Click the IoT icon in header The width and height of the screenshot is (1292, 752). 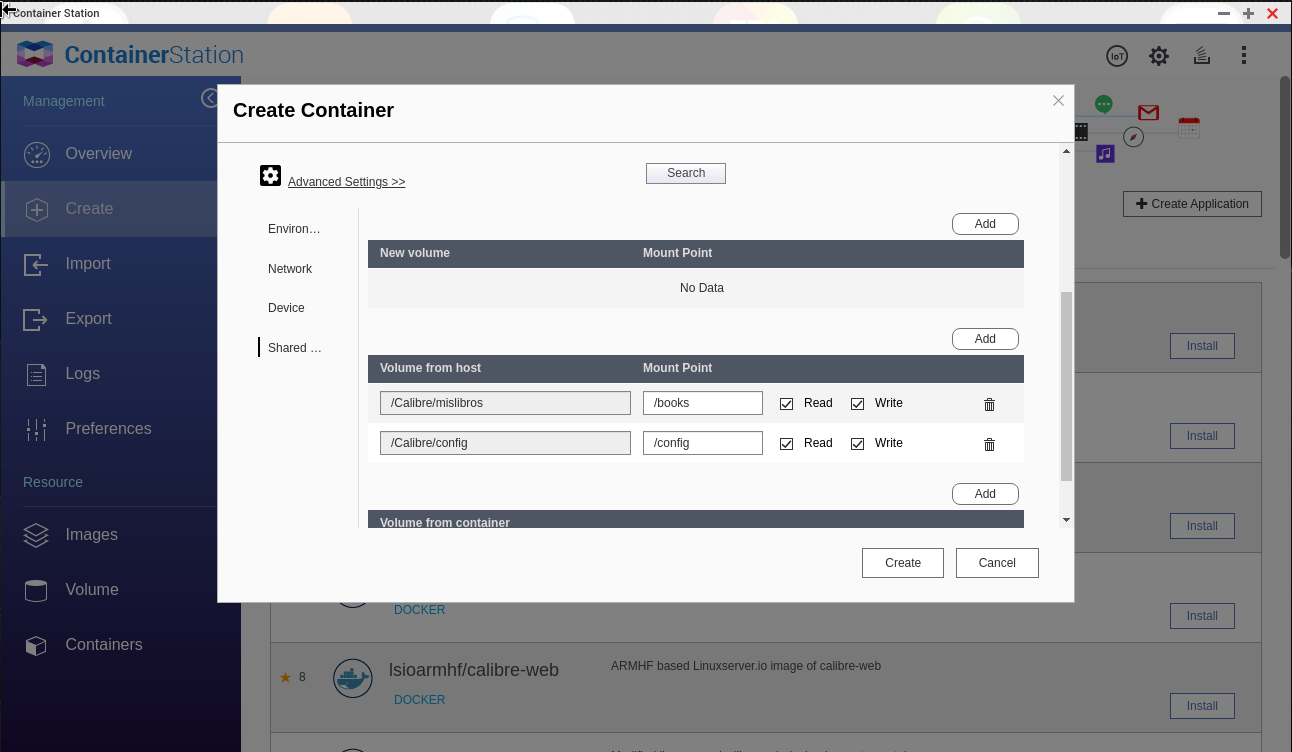tap(1117, 56)
